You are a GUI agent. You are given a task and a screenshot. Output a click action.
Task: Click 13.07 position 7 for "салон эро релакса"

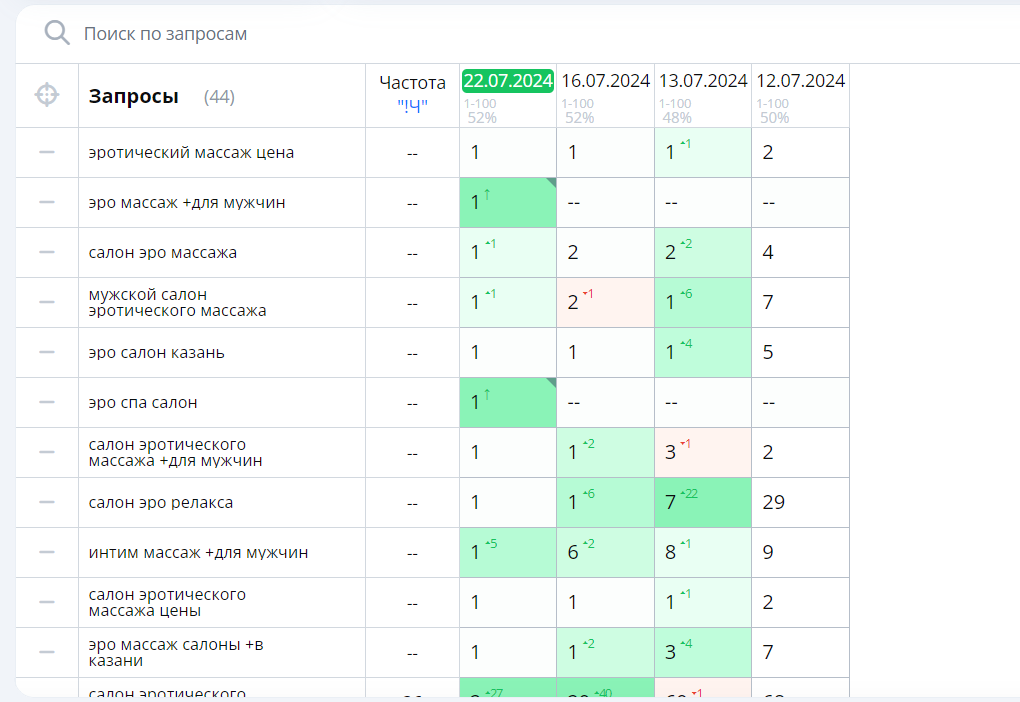703,502
